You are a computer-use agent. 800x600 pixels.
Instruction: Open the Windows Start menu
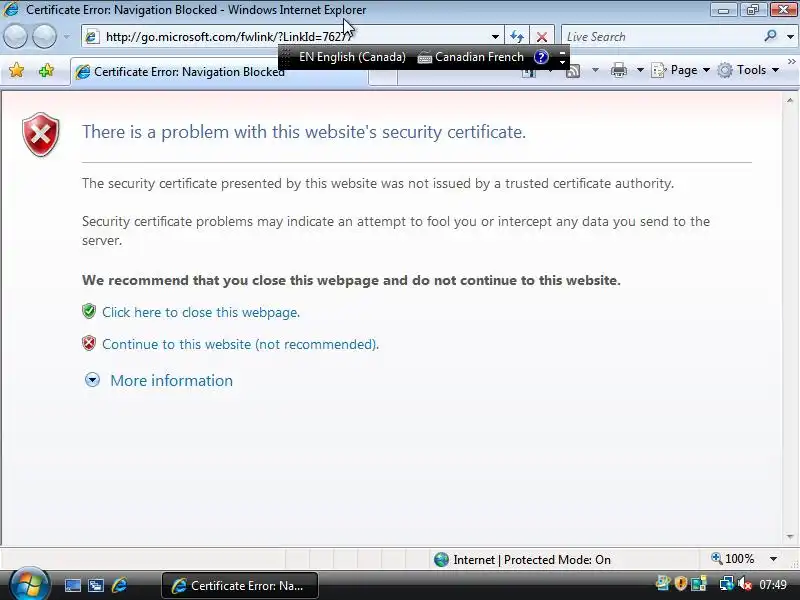click(x=29, y=585)
